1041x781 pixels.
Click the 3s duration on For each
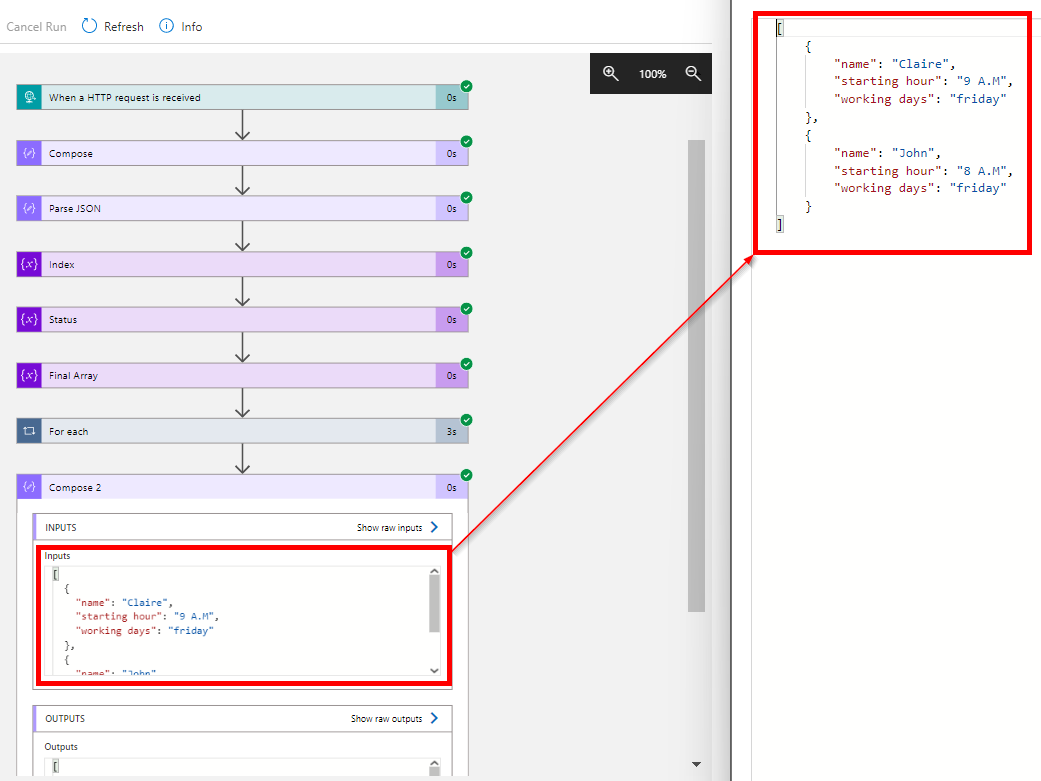pos(451,432)
